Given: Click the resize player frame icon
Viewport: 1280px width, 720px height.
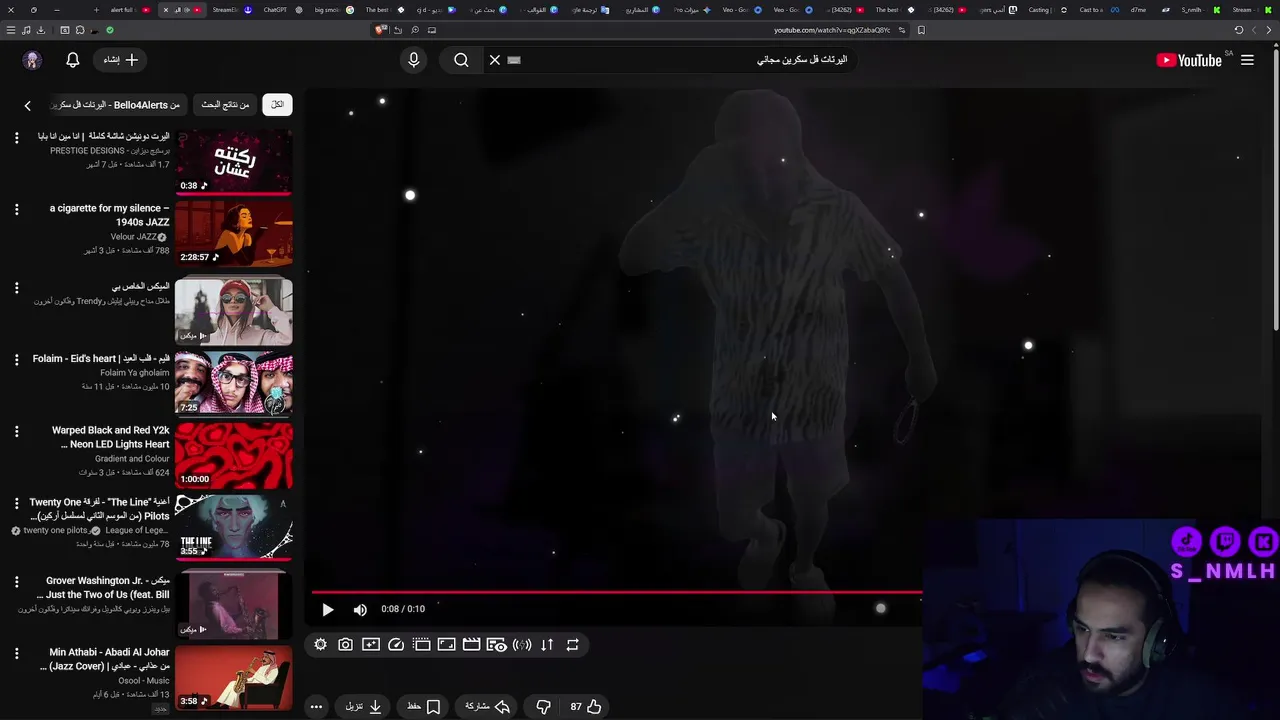Looking at the screenshot, I should [446, 645].
